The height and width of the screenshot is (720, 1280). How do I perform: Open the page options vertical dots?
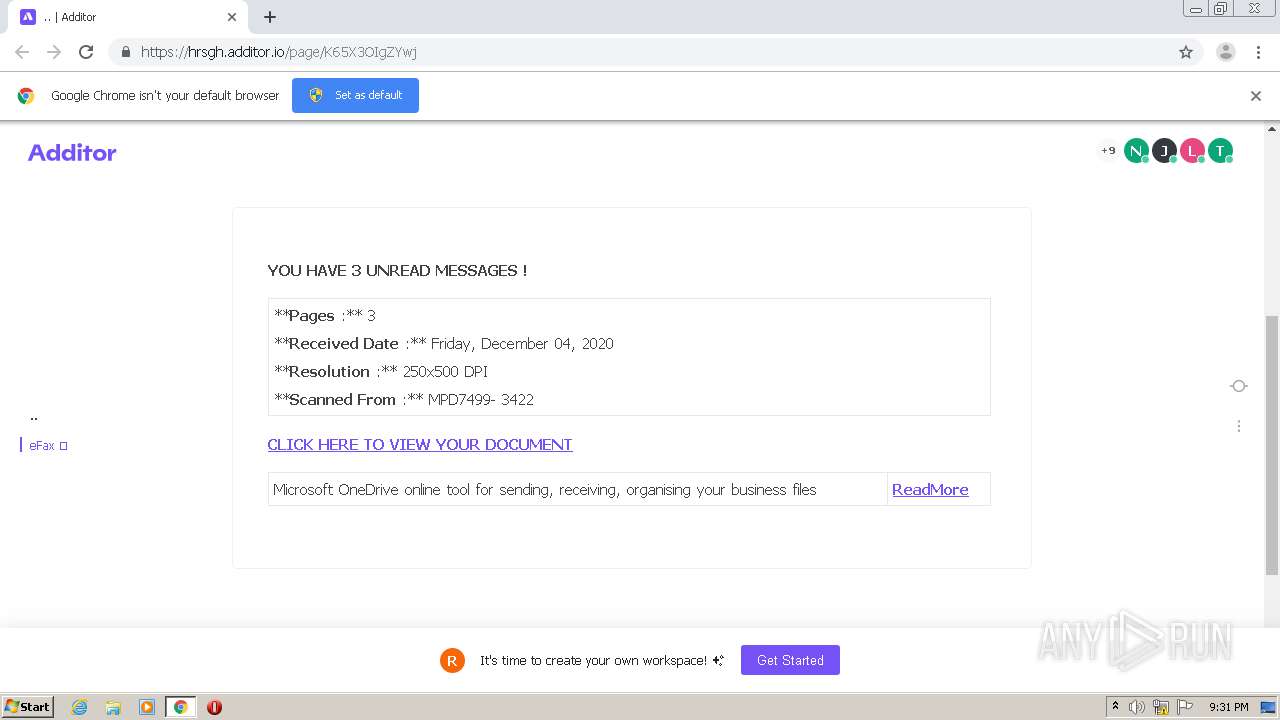1239,426
